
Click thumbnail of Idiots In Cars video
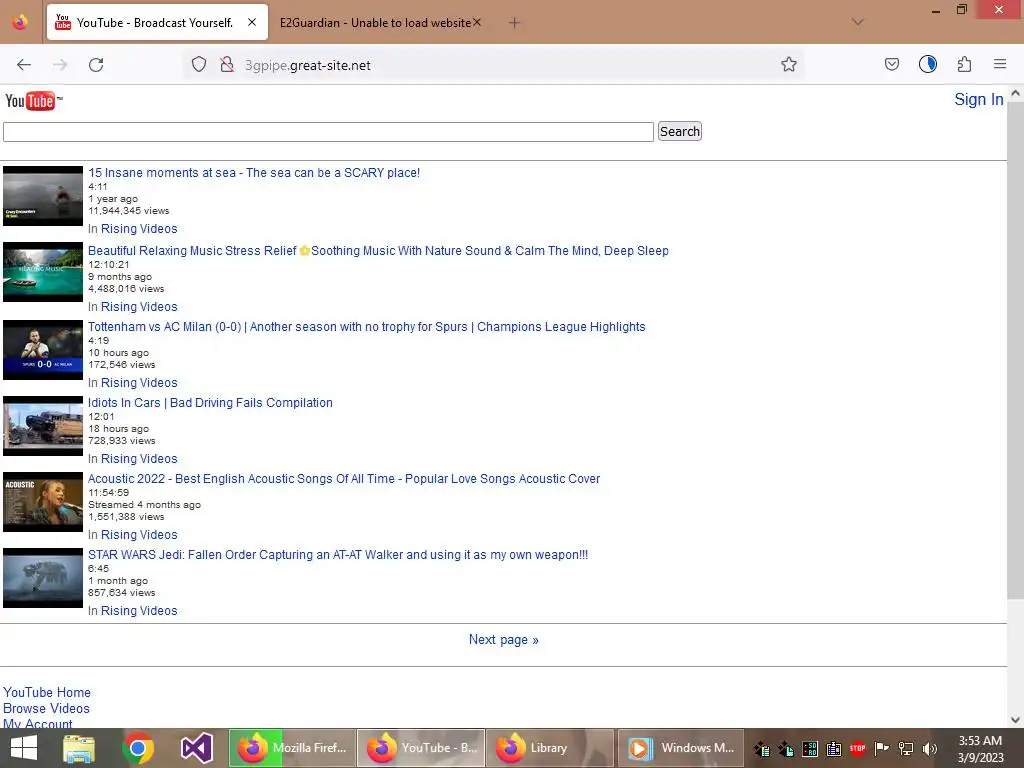pyautogui.click(x=43, y=426)
